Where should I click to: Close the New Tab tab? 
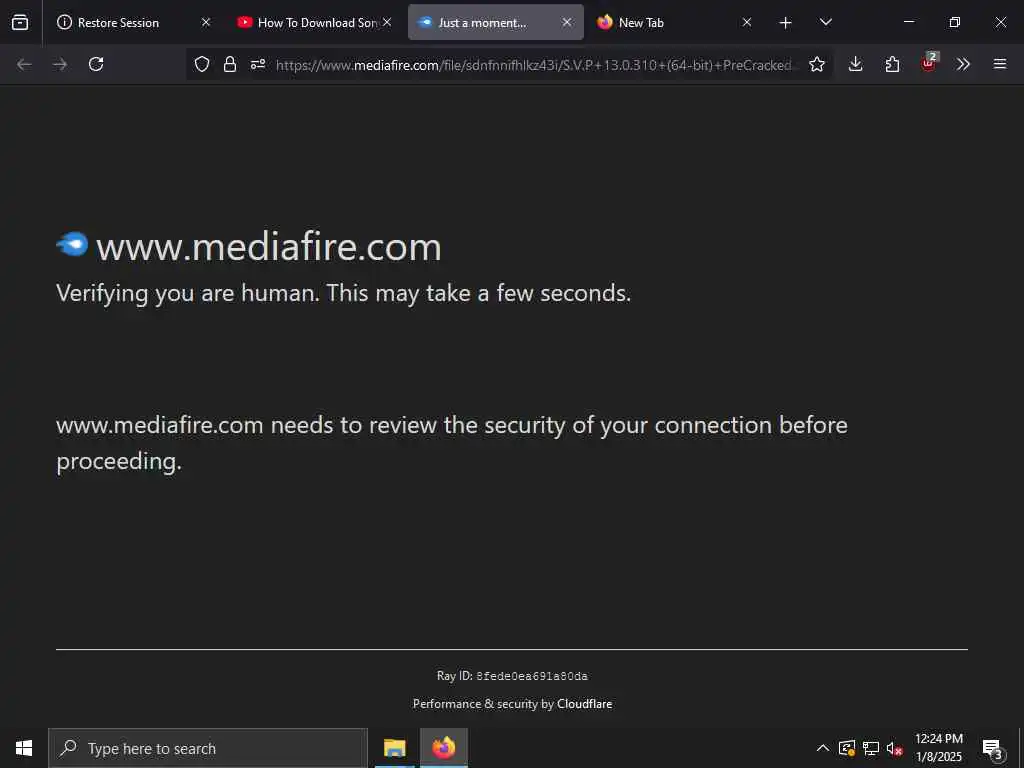tap(747, 22)
